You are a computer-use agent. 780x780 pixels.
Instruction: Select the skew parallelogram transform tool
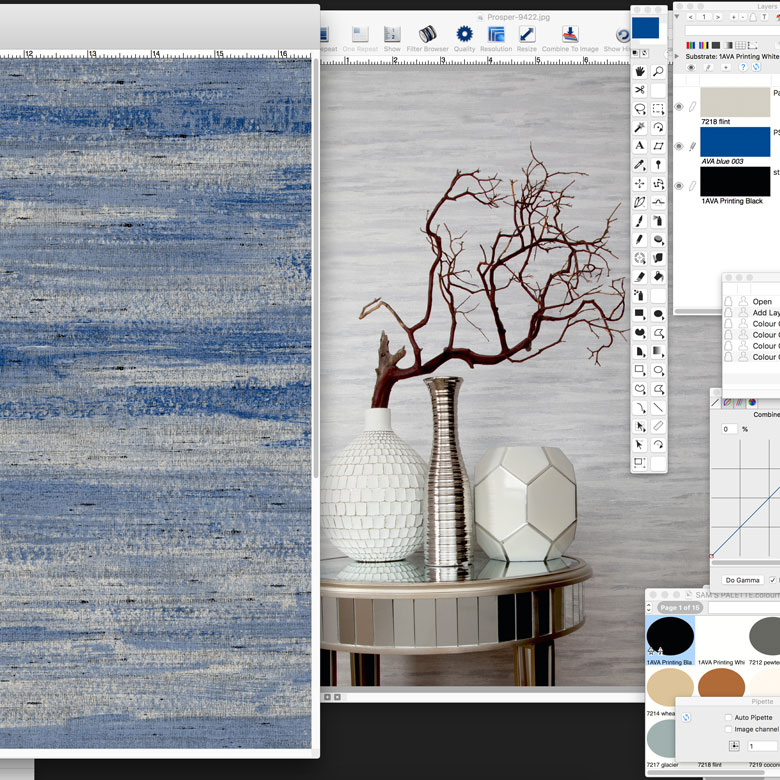pos(658,146)
